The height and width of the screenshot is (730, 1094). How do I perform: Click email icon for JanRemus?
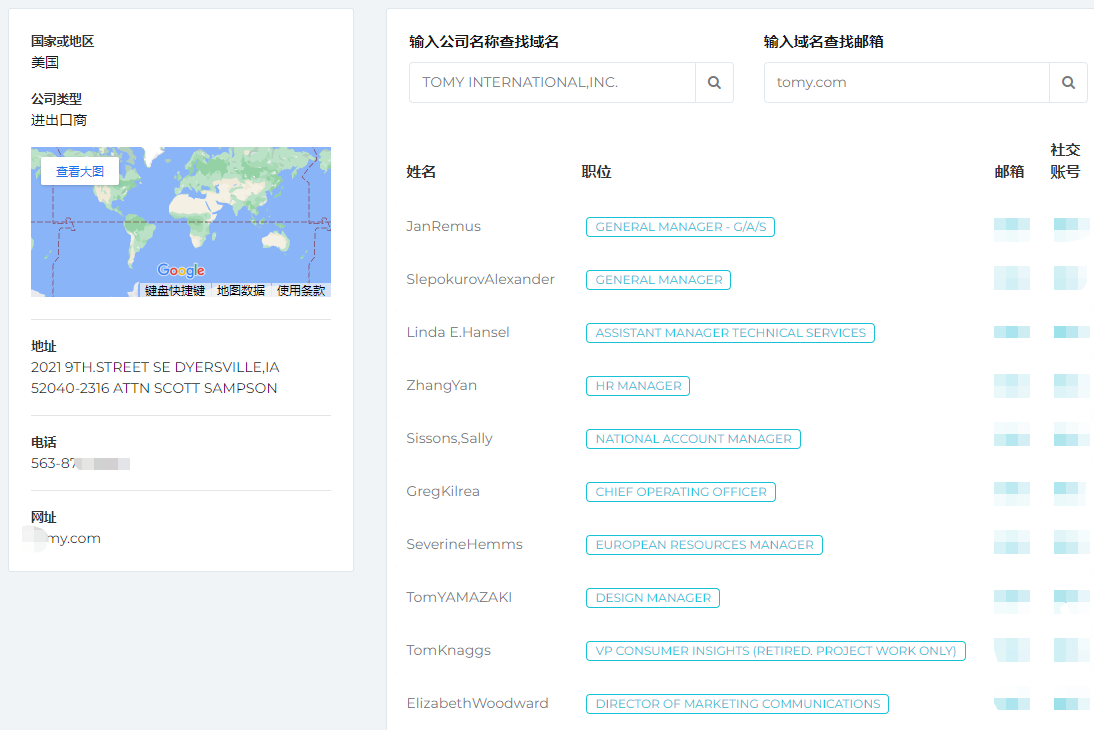click(x=1011, y=227)
